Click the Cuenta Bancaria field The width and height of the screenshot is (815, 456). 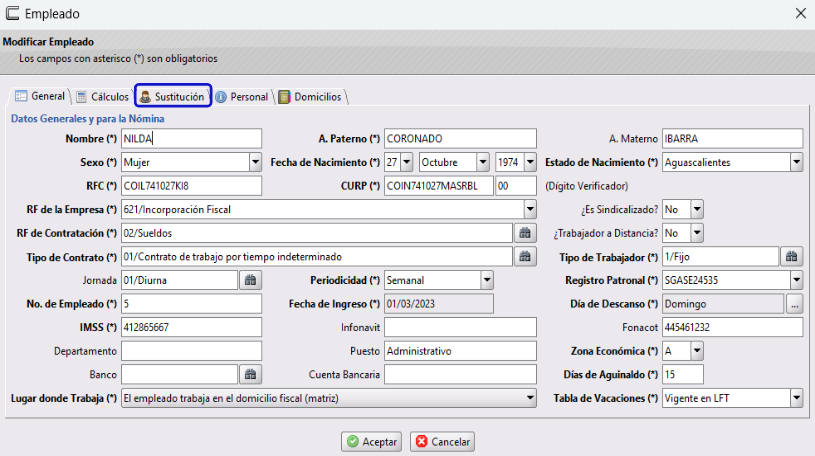point(461,374)
